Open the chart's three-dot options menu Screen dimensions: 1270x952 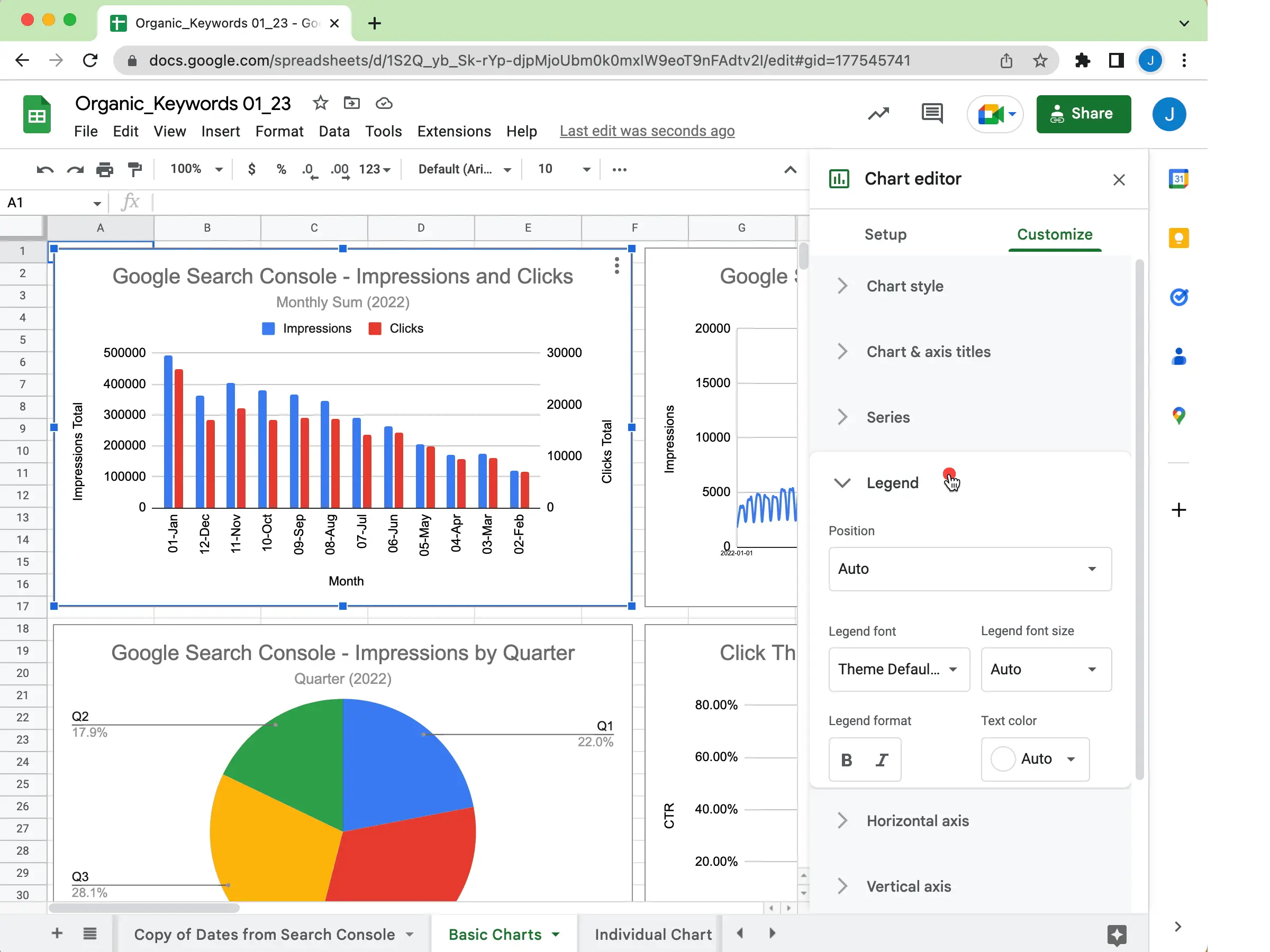(616, 265)
